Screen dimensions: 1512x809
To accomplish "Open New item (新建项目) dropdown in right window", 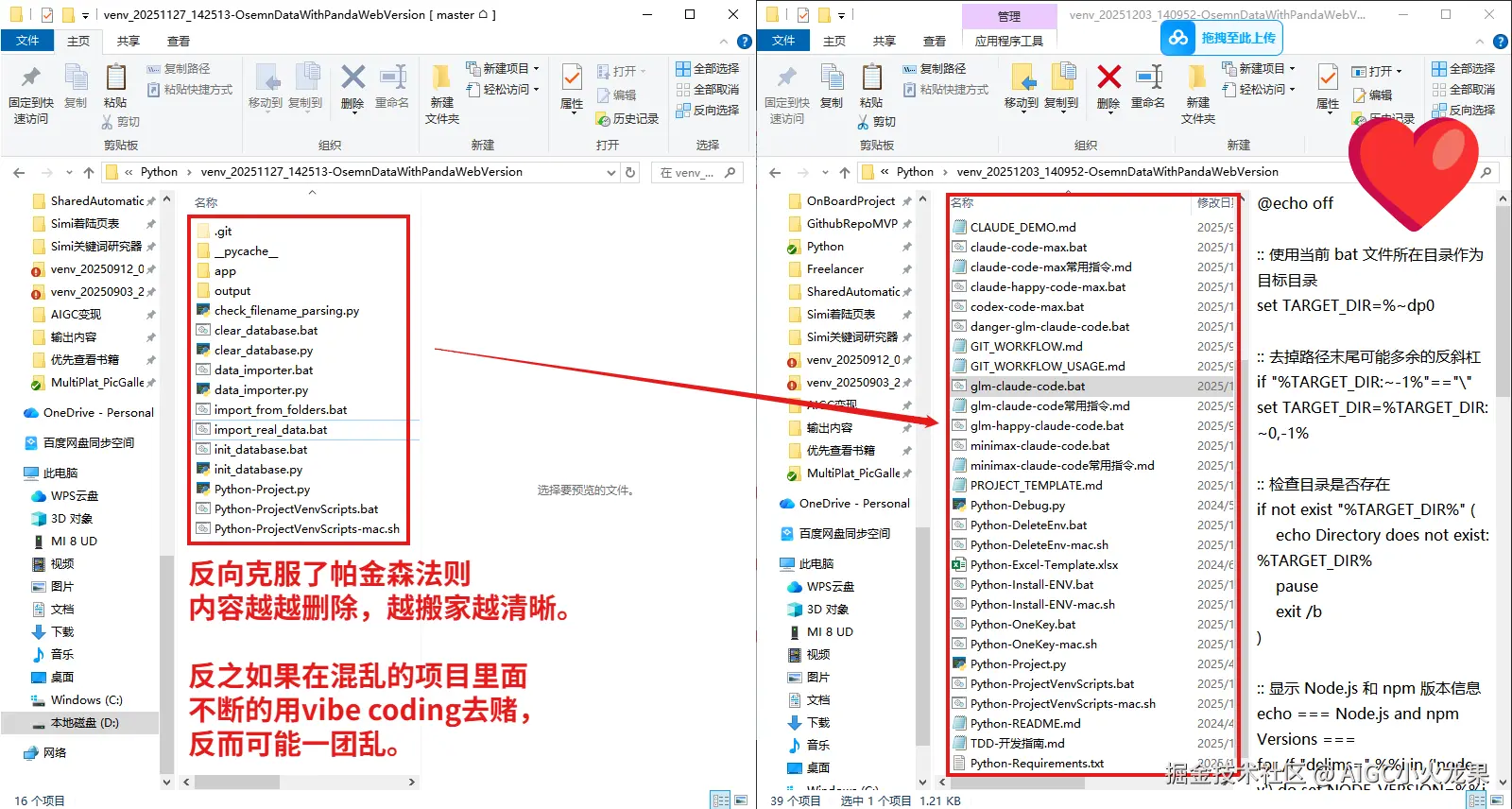I will pos(1259,69).
